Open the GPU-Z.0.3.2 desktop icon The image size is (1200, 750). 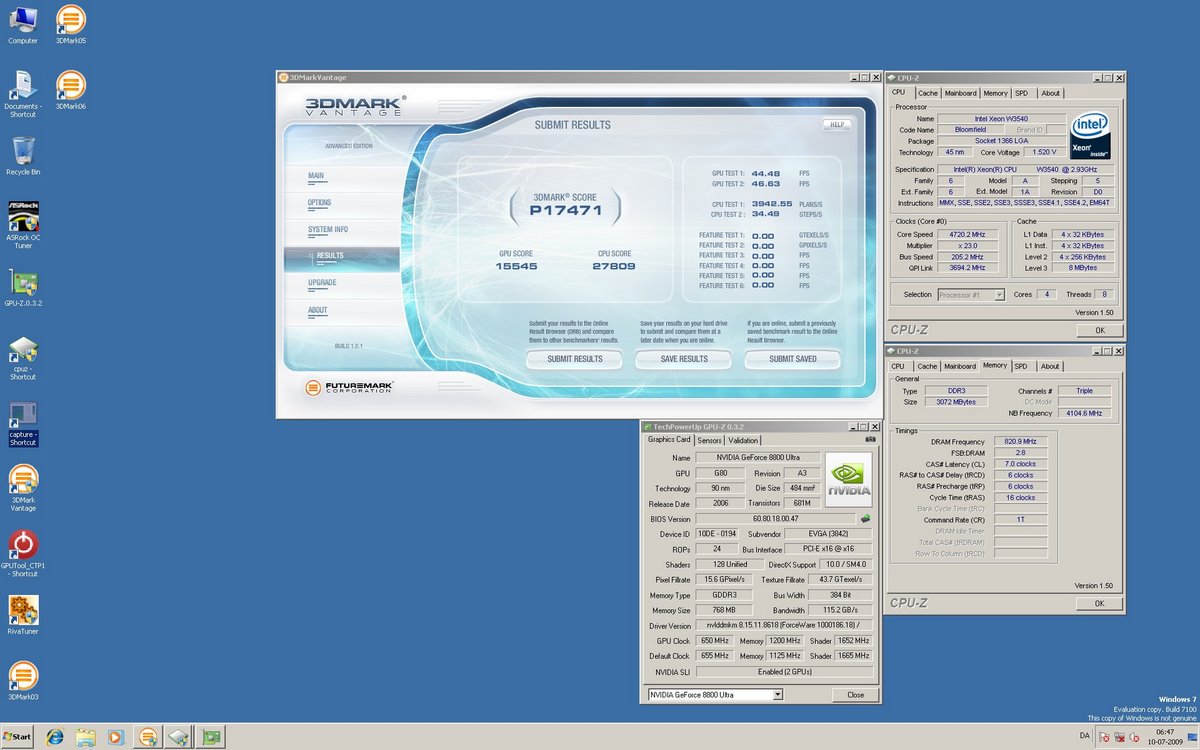coord(23,287)
